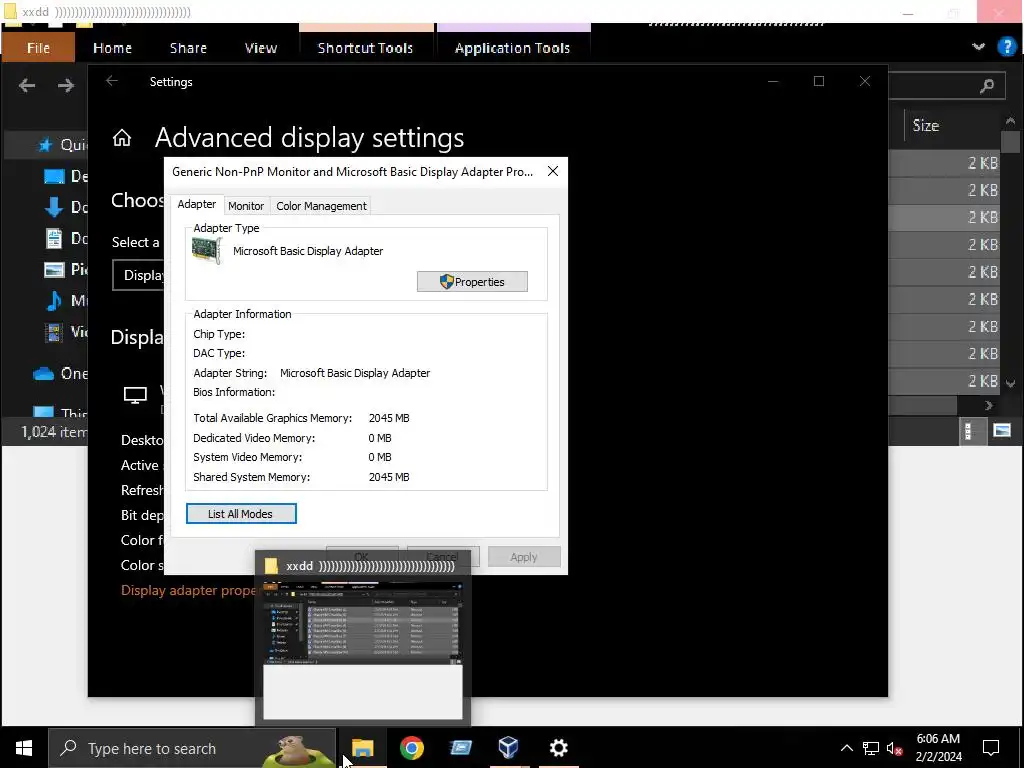Viewport: 1024px width, 768px height.
Task: Select the Pictures icon in navigation pane
Action: coord(54,270)
